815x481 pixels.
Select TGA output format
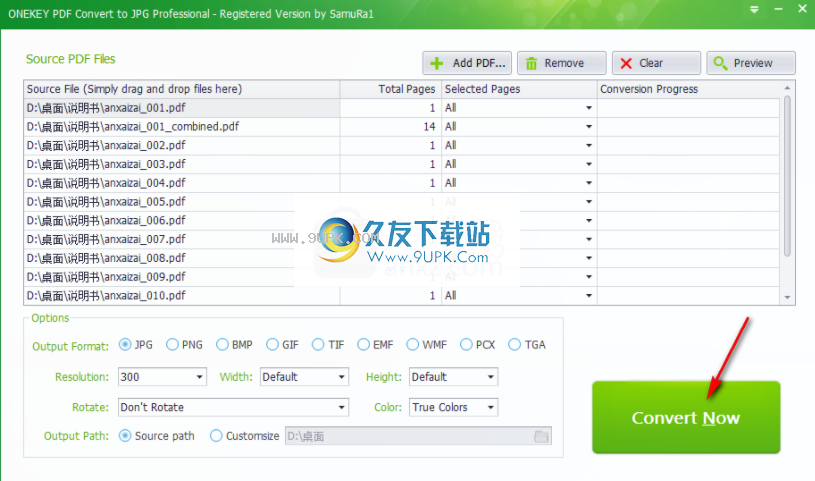527,345
